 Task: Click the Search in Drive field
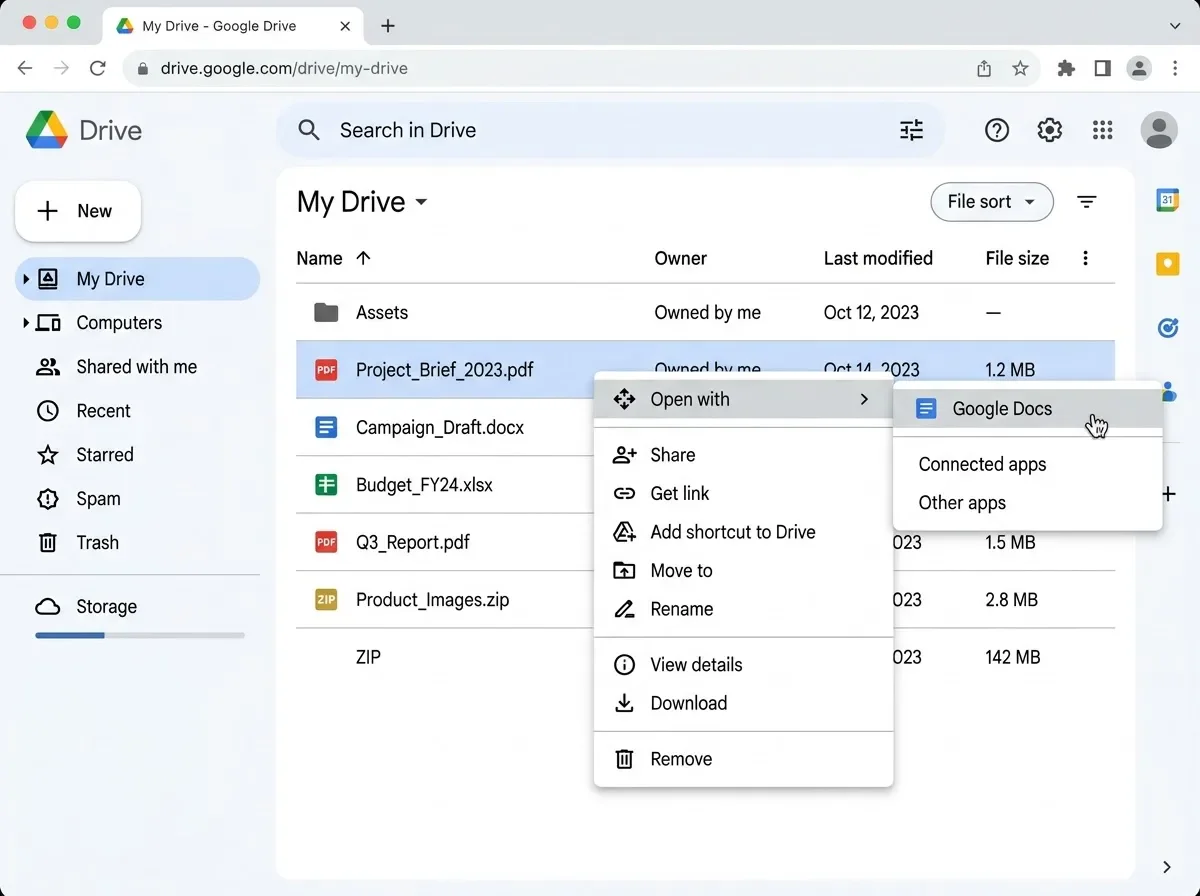tap(610, 130)
